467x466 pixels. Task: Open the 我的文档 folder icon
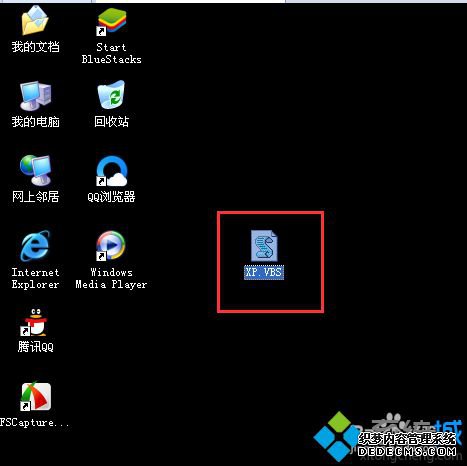pyautogui.click(x=35, y=20)
